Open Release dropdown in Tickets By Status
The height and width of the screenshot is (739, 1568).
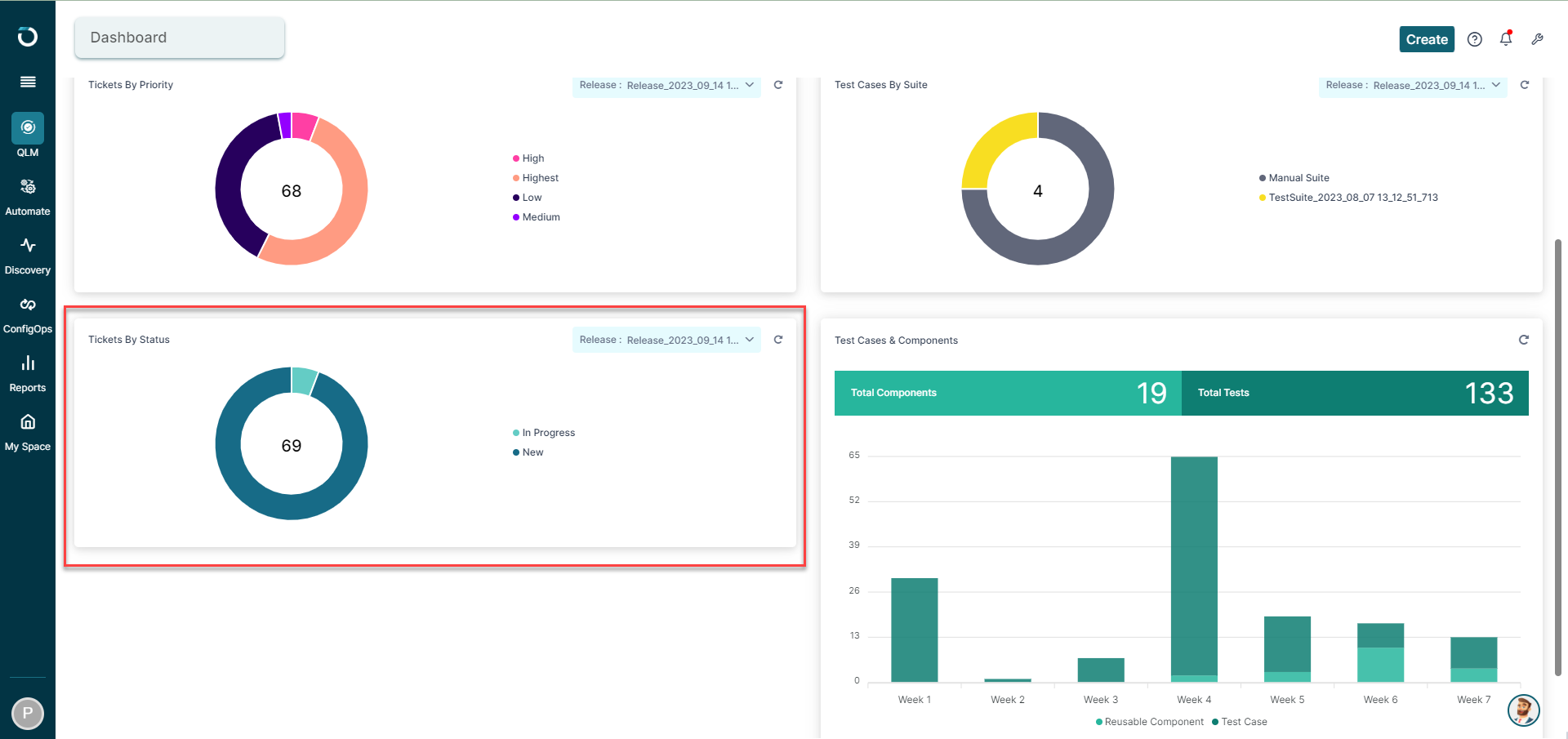click(x=666, y=340)
